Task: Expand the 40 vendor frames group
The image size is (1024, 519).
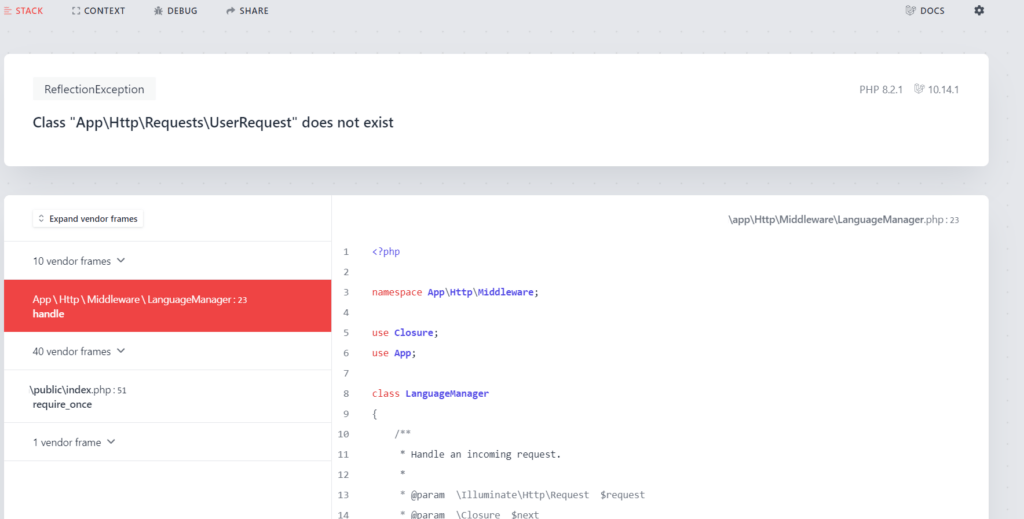Action: [79, 352]
